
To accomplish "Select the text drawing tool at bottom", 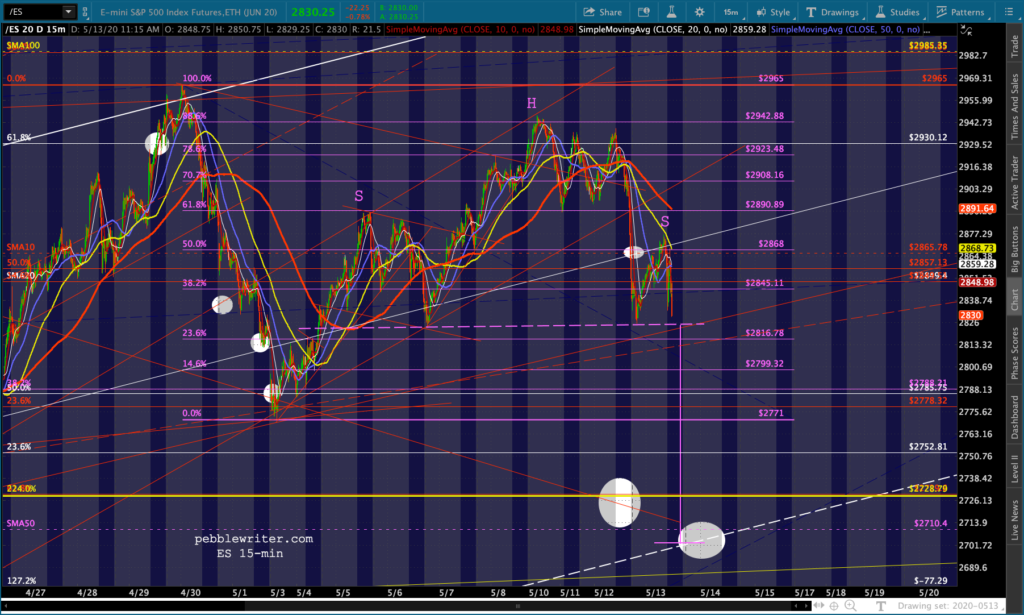I will point(880,606).
